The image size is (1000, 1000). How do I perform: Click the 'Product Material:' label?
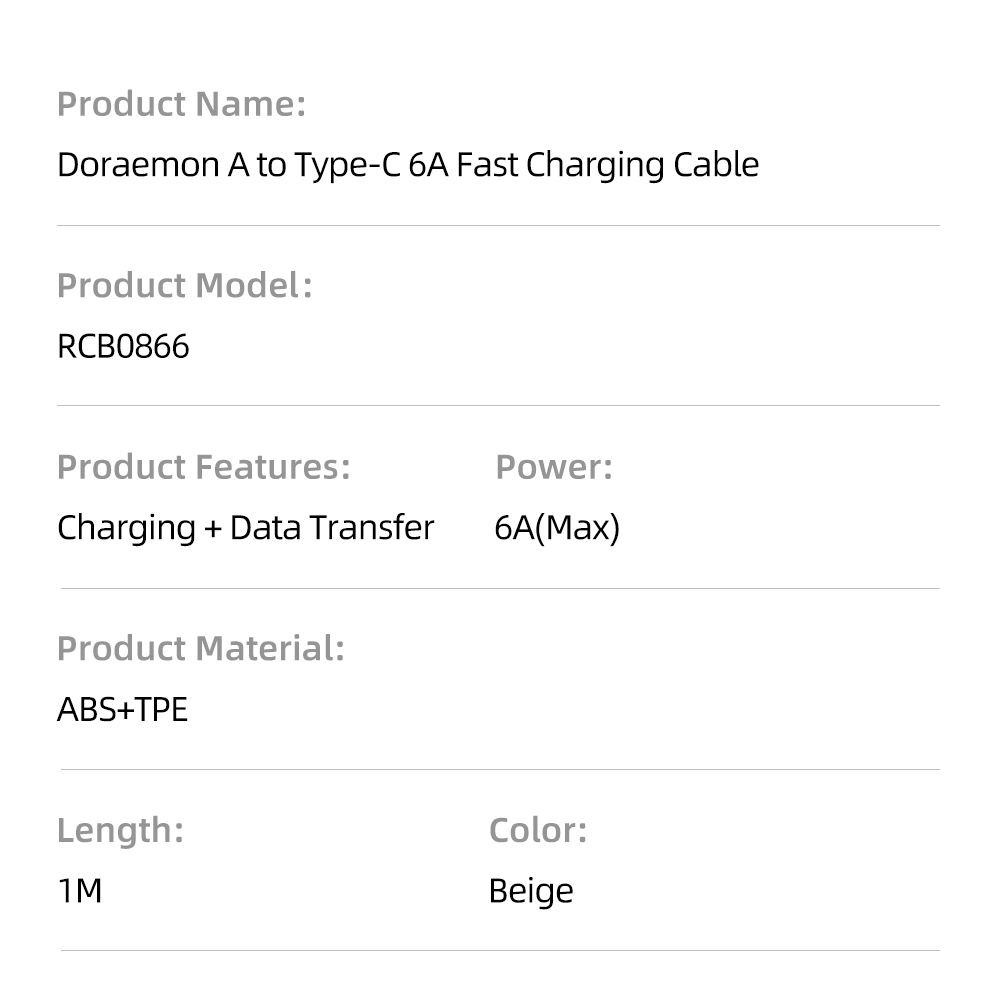(x=200, y=649)
